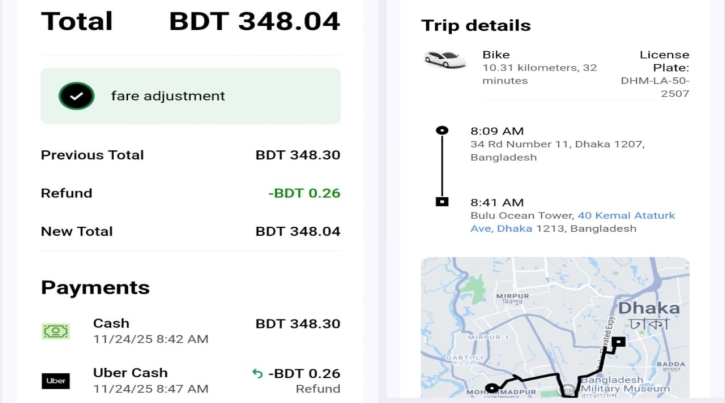Click the Trip details heading
Screen dimensions: 725x403
tap(476, 26)
